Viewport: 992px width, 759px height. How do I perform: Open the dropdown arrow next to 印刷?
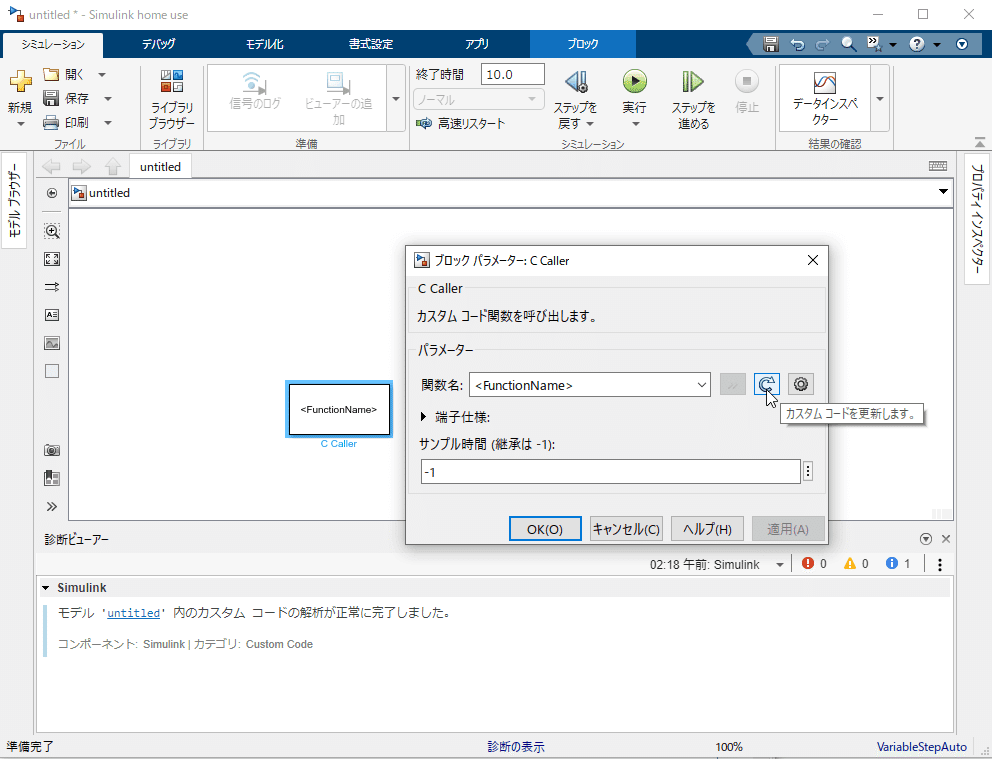108,123
